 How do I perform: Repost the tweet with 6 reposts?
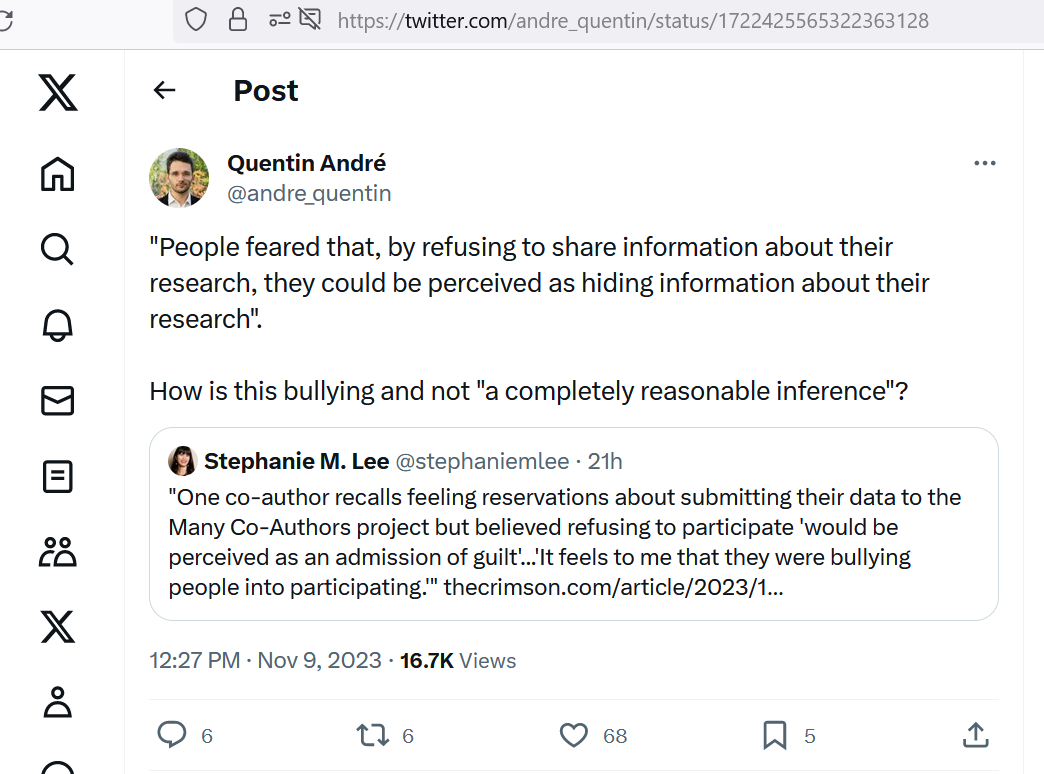(x=372, y=735)
